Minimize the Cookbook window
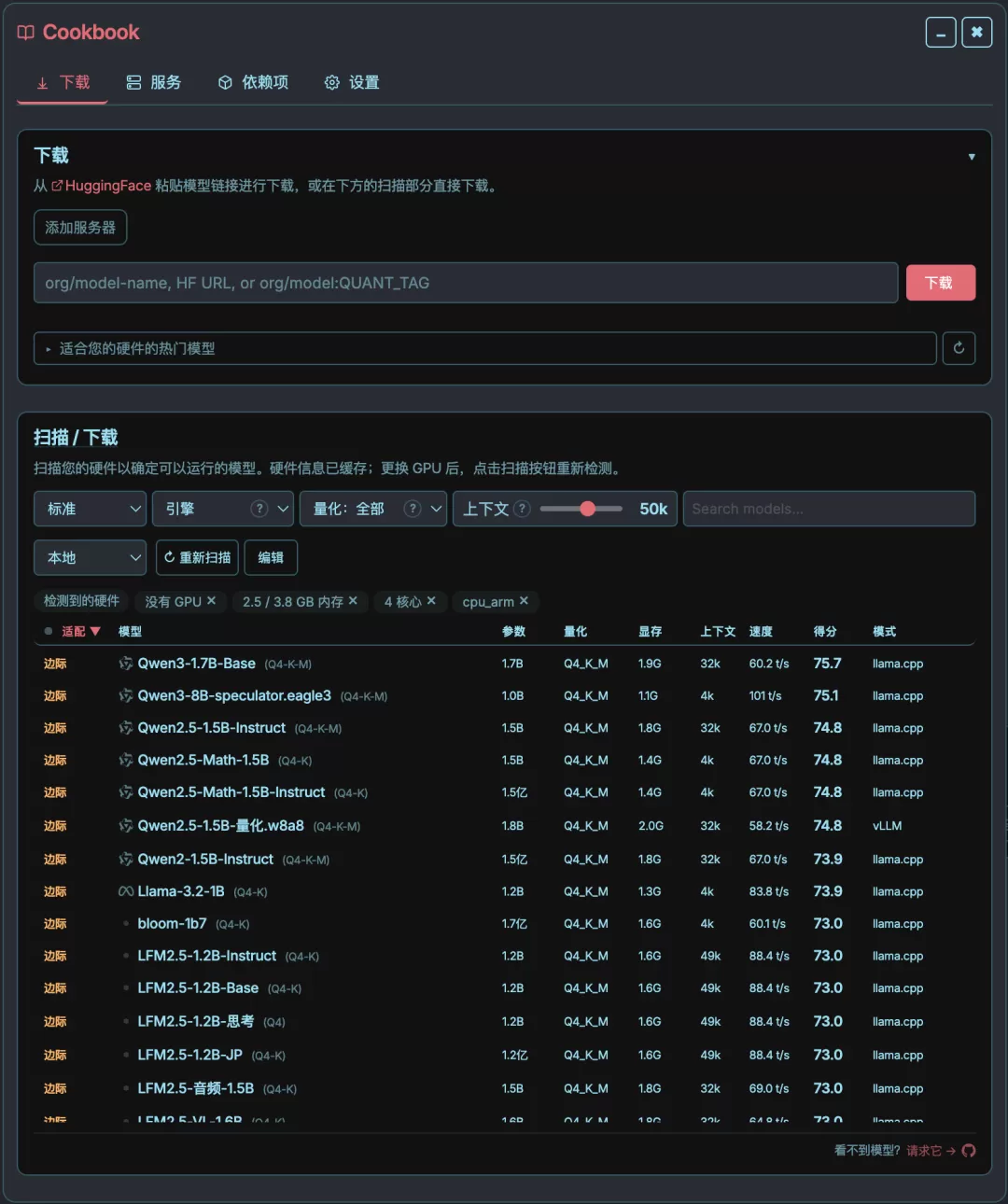The height and width of the screenshot is (1204, 1008). tap(941, 33)
